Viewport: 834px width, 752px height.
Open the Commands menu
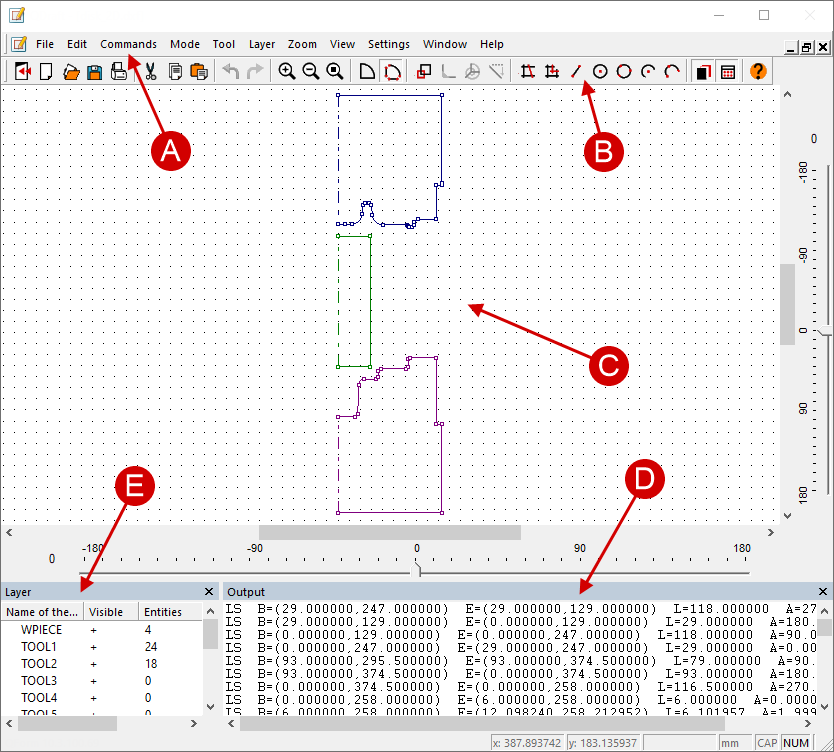pyautogui.click(x=128, y=44)
